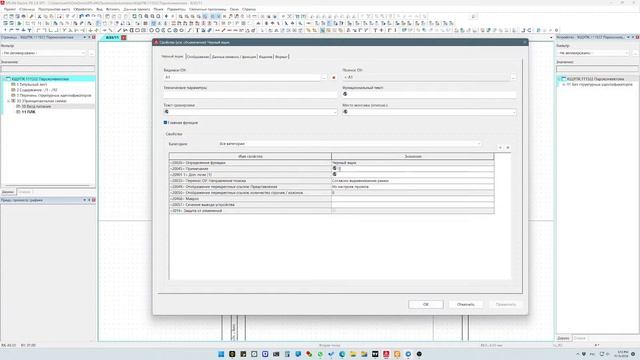Click the language icon in the Примечание value cell
Viewport: 640px width, 360px height.
click(334, 168)
